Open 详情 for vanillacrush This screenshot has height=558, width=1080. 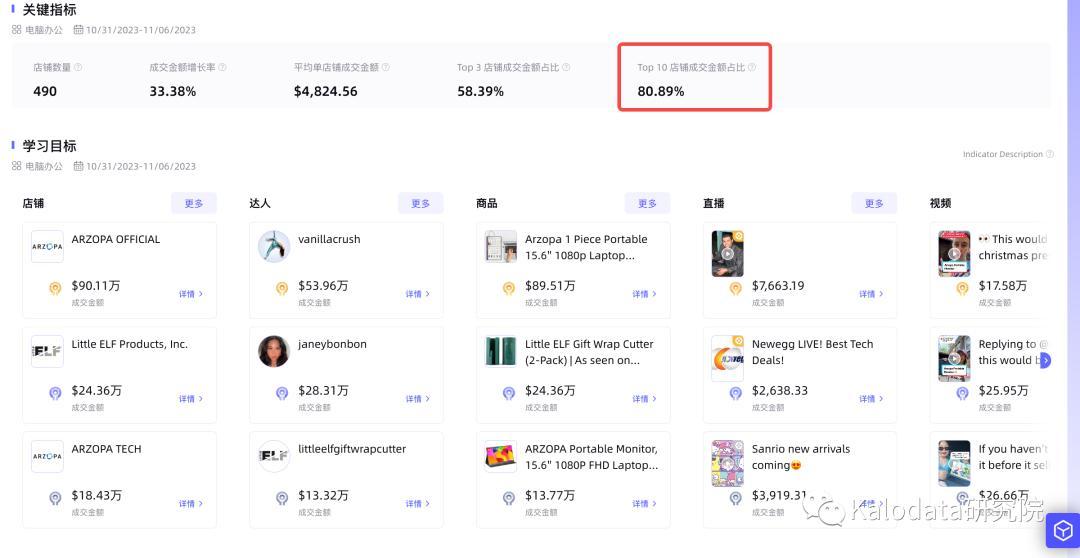pyautogui.click(x=417, y=294)
